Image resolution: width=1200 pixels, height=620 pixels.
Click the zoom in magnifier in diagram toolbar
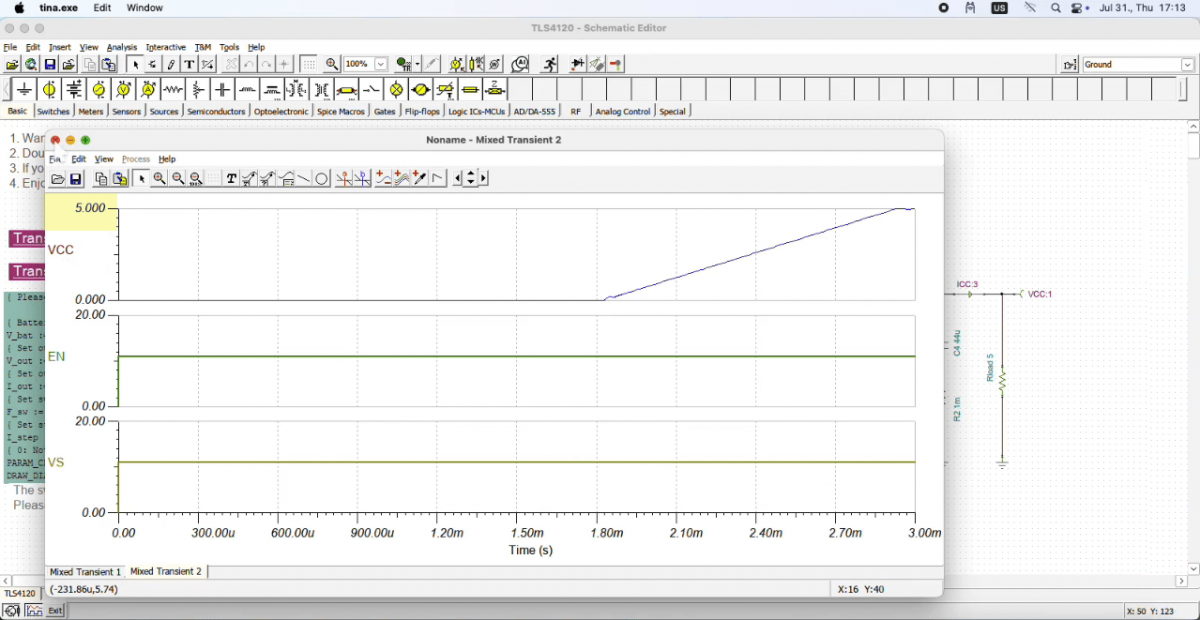click(x=159, y=179)
